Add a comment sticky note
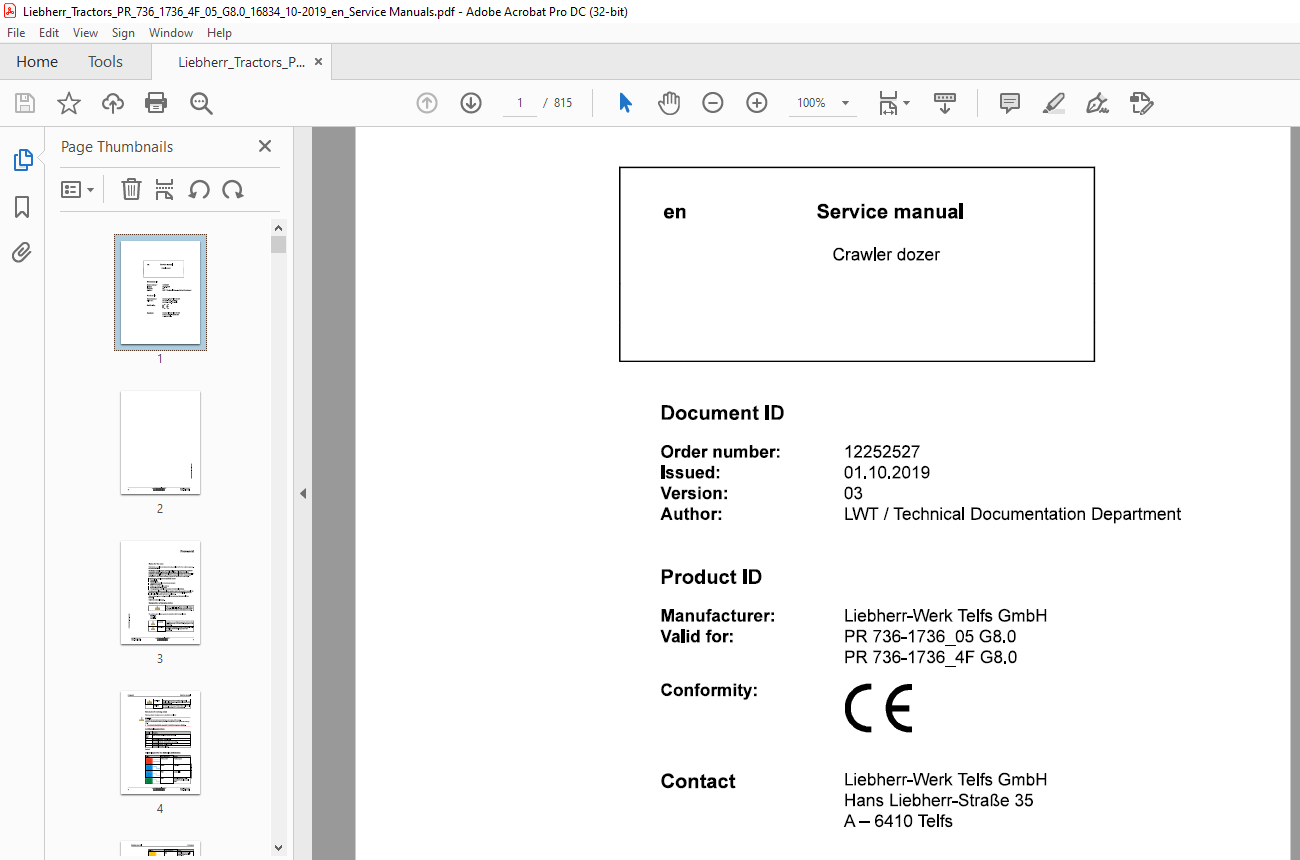This screenshot has height=860, width=1300. [x=1010, y=103]
